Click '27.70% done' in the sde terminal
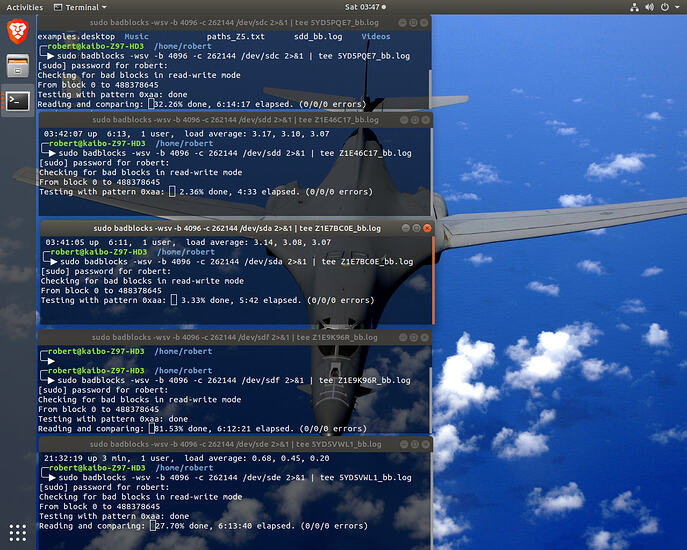 (182, 526)
